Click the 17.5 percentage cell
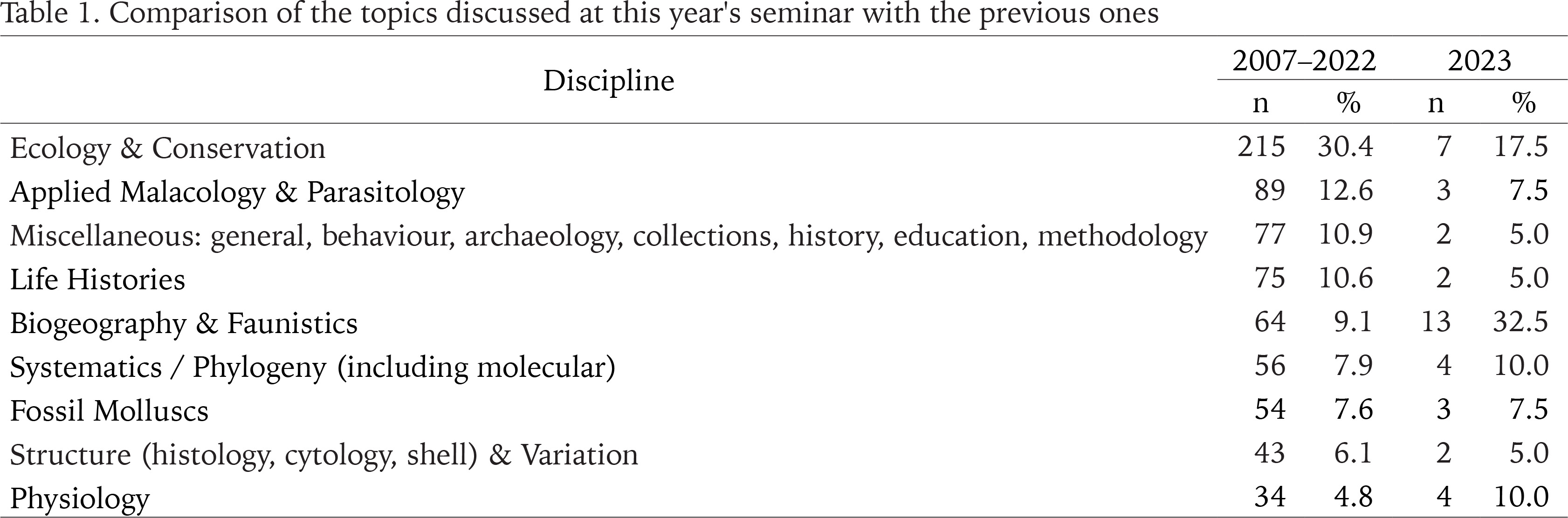Screen dimensions: 1568x518 tap(1521, 147)
